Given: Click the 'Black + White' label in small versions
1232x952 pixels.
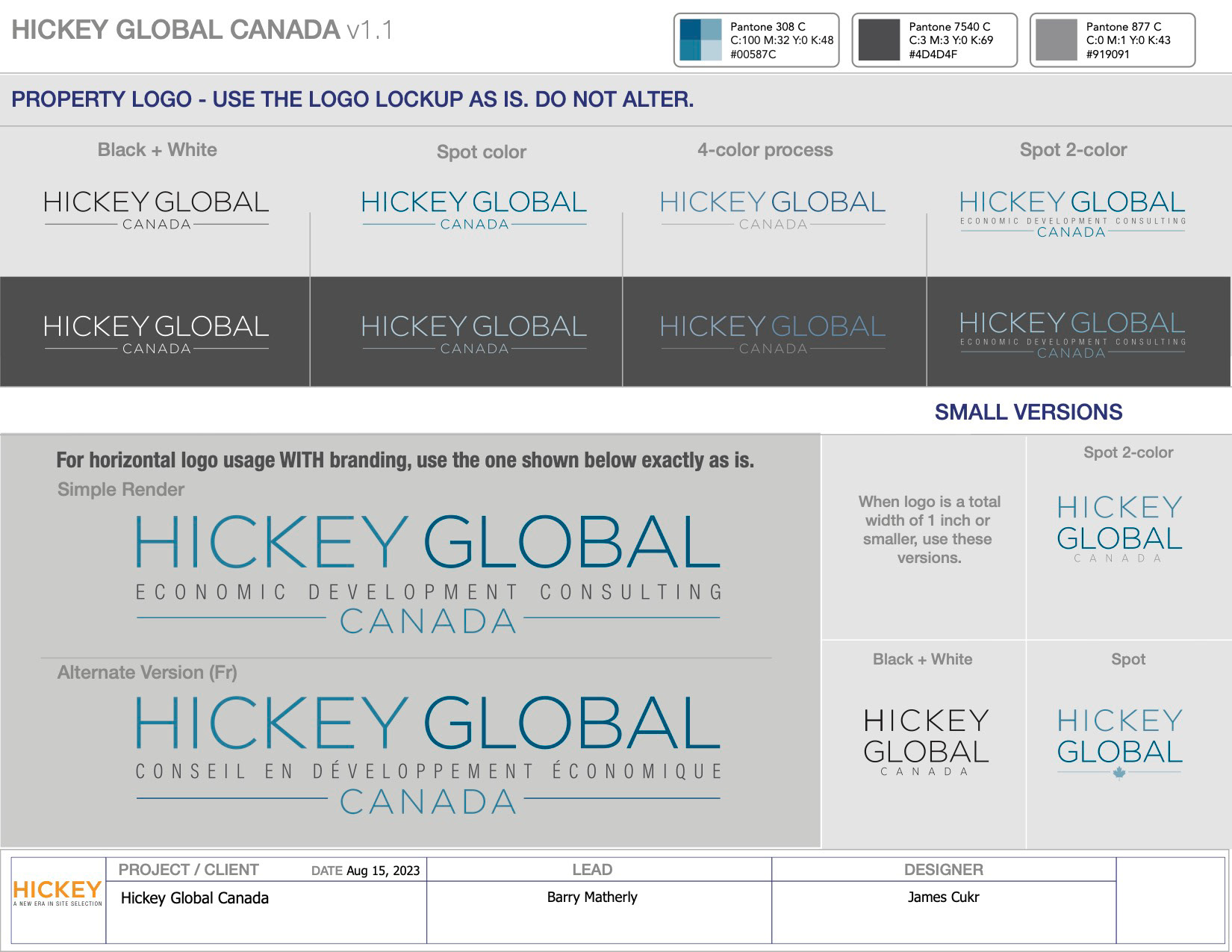Looking at the screenshot, I should [922, 659].
